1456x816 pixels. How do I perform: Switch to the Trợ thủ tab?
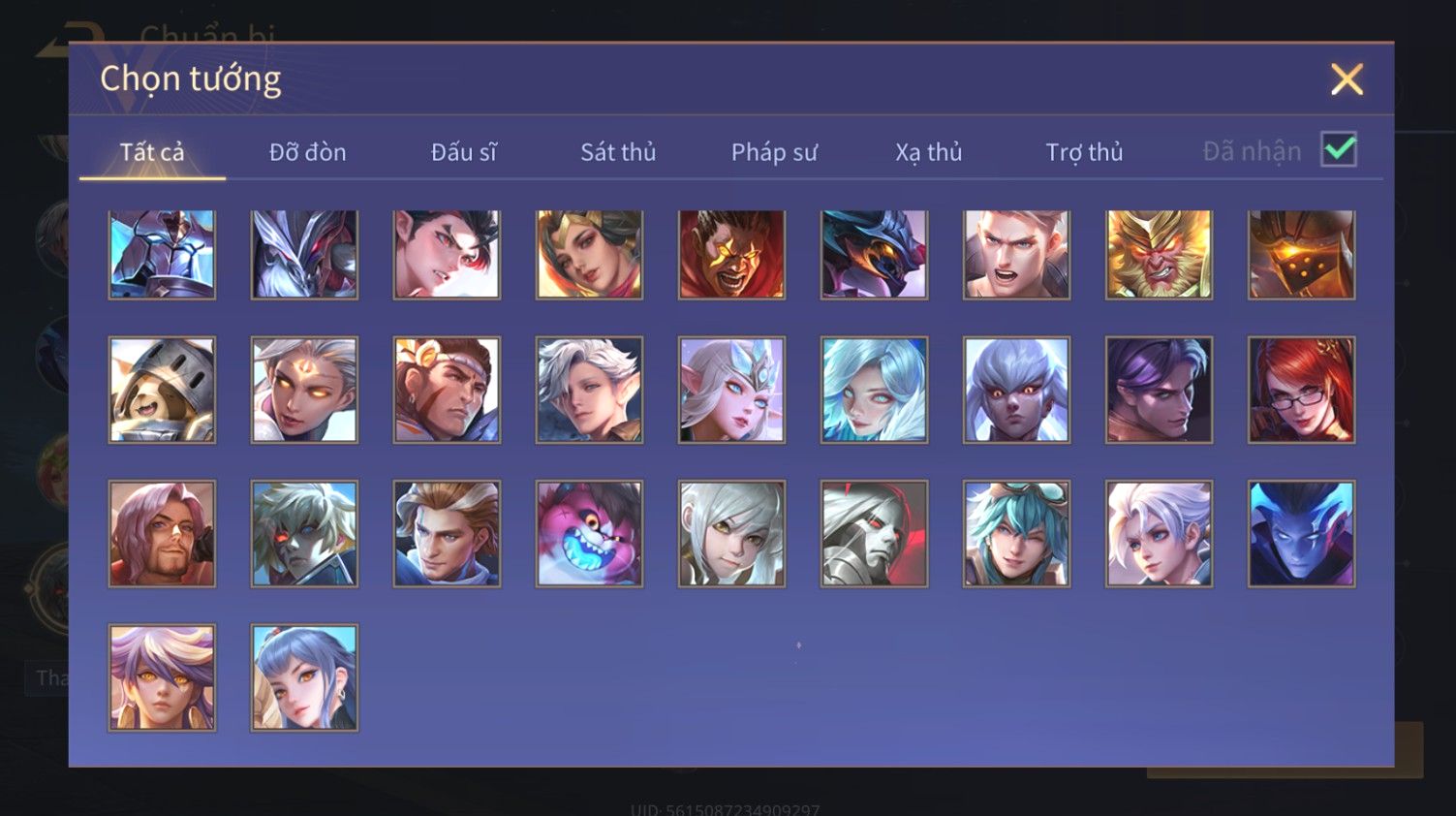click(1084, 152)
